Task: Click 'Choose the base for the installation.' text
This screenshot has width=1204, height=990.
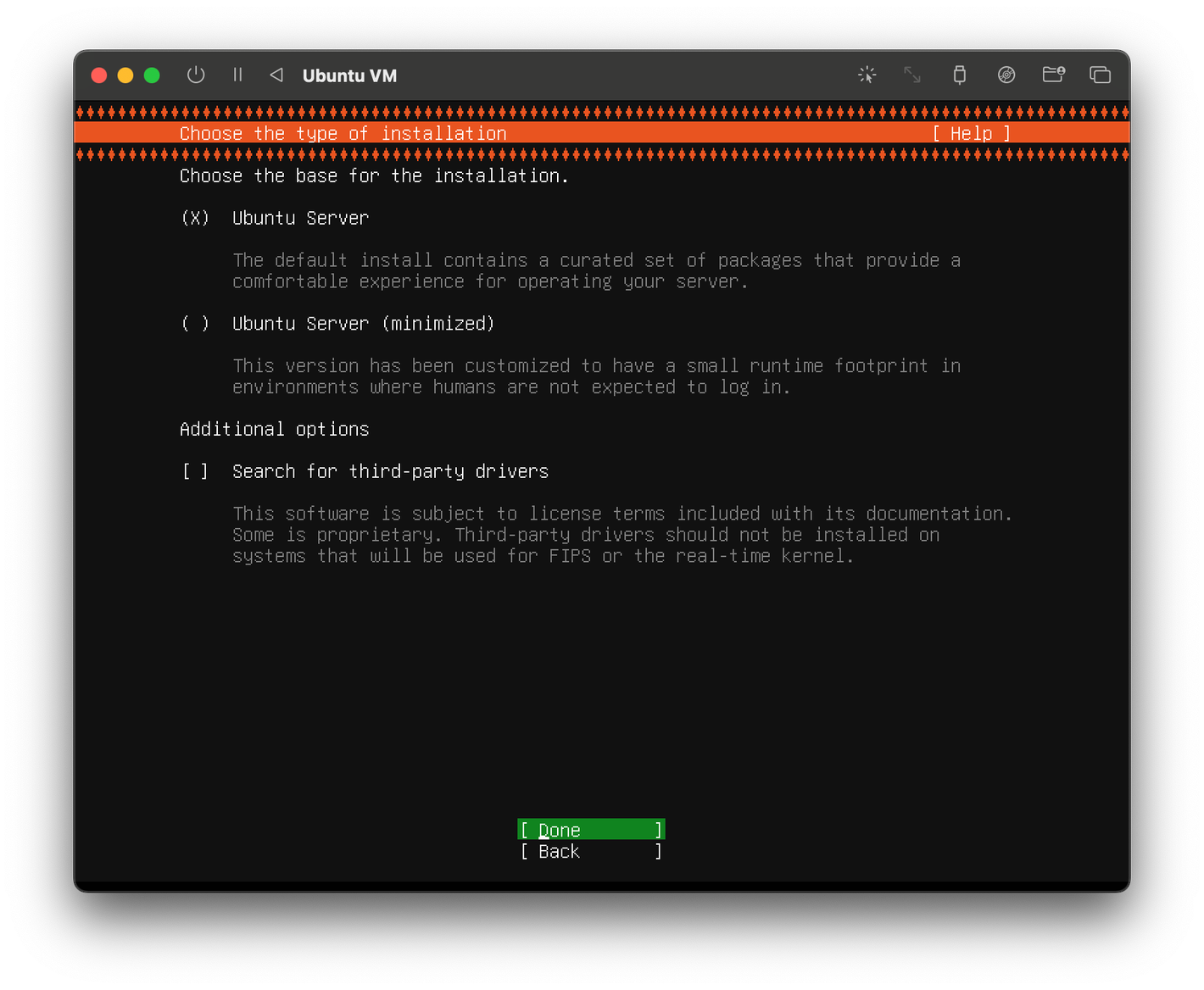Action: click(x=374, y=175)
